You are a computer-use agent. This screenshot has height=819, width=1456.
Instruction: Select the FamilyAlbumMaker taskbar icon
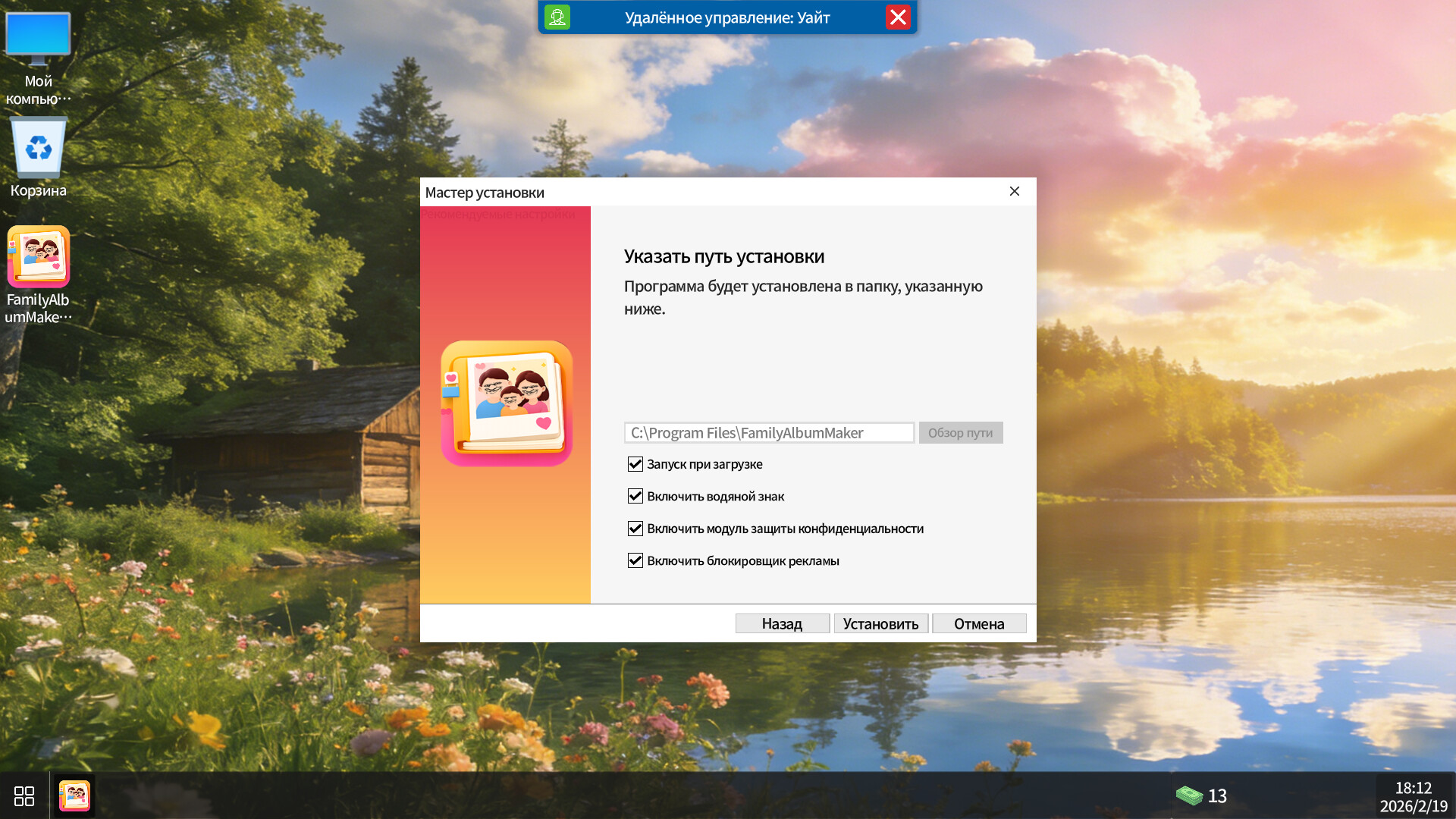click(x=74, y=795)
